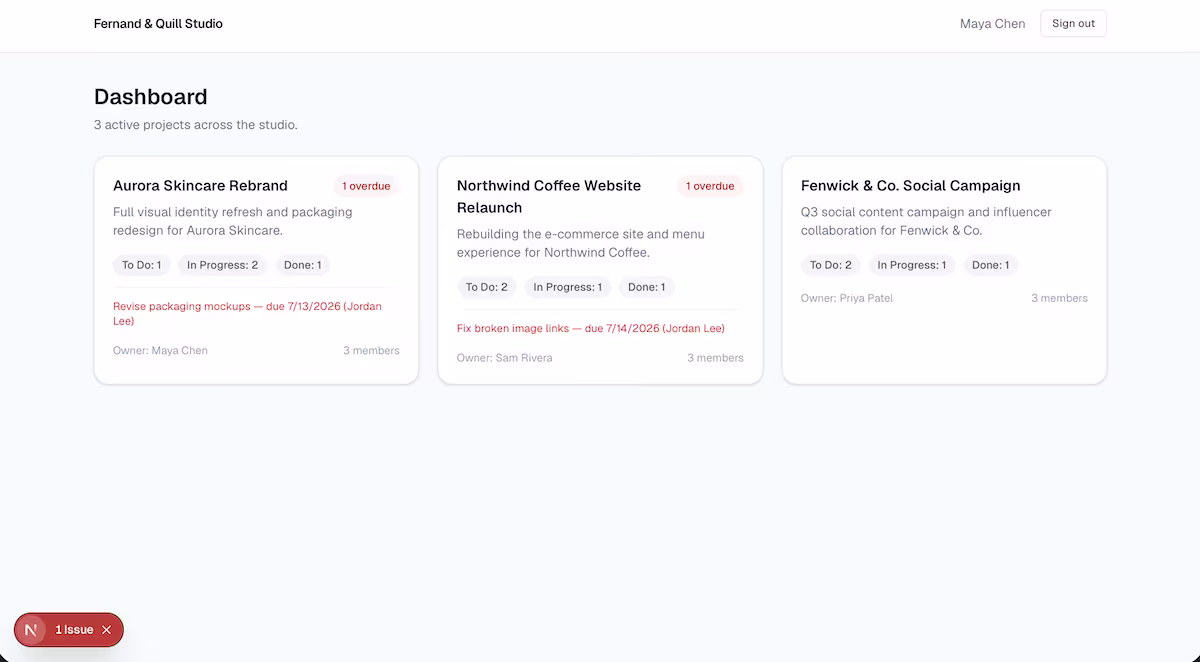1200x662 pixels.
Task: Click the Aurora Skincare description text
Action: pyautogui.click(x=233, y=221)
